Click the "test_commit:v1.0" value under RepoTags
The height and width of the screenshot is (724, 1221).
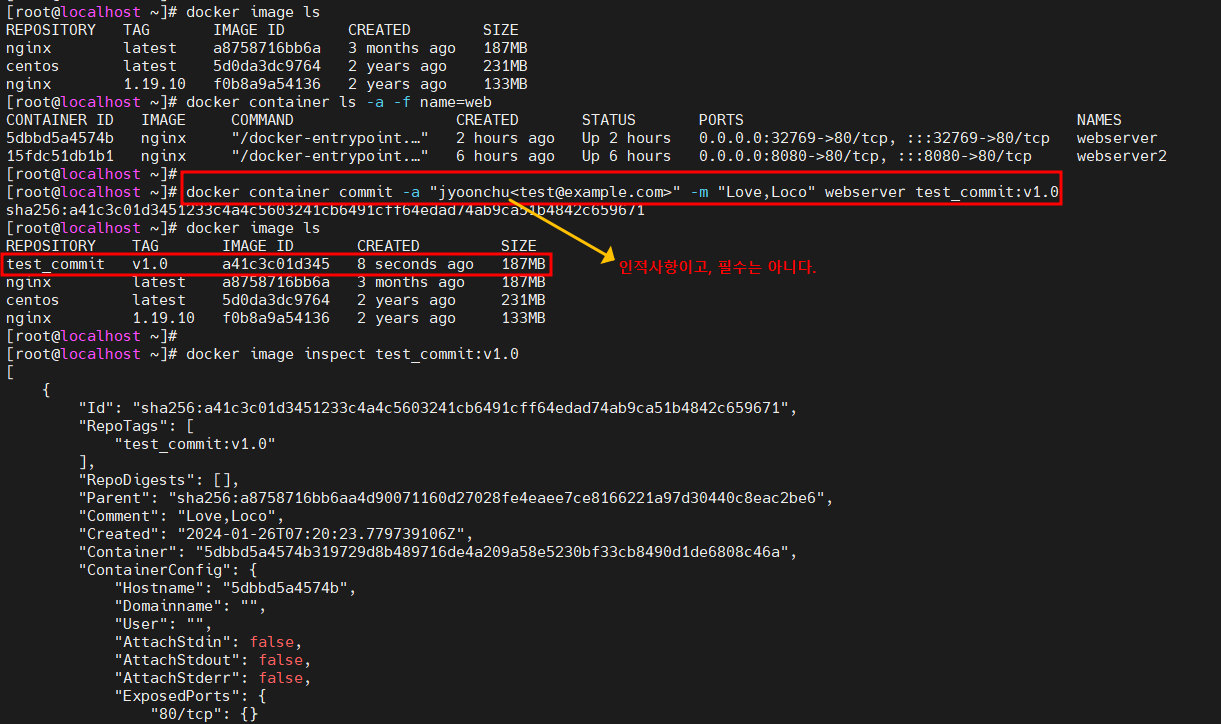[x=195, y=444]
